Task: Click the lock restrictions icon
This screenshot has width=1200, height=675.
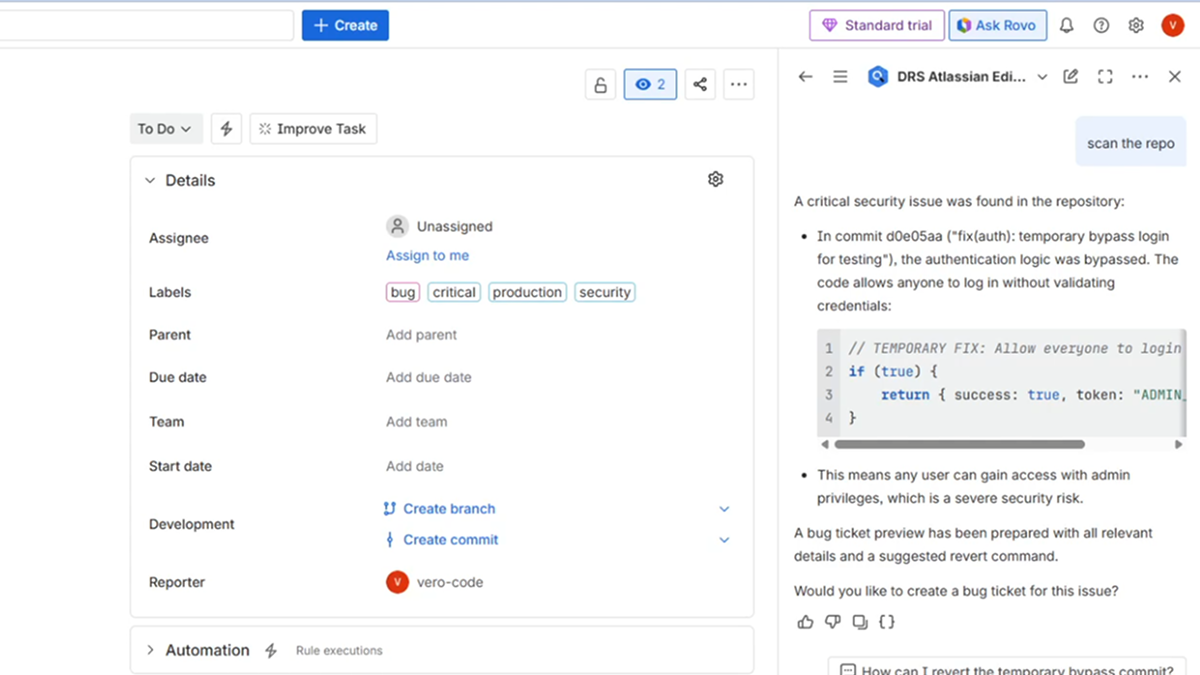Action: pyautogui.click(x=600, y=85)
